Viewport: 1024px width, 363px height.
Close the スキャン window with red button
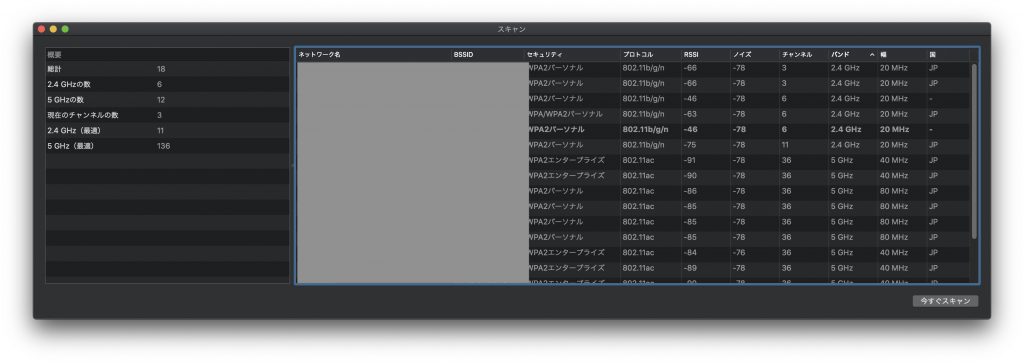click(42, 29)
